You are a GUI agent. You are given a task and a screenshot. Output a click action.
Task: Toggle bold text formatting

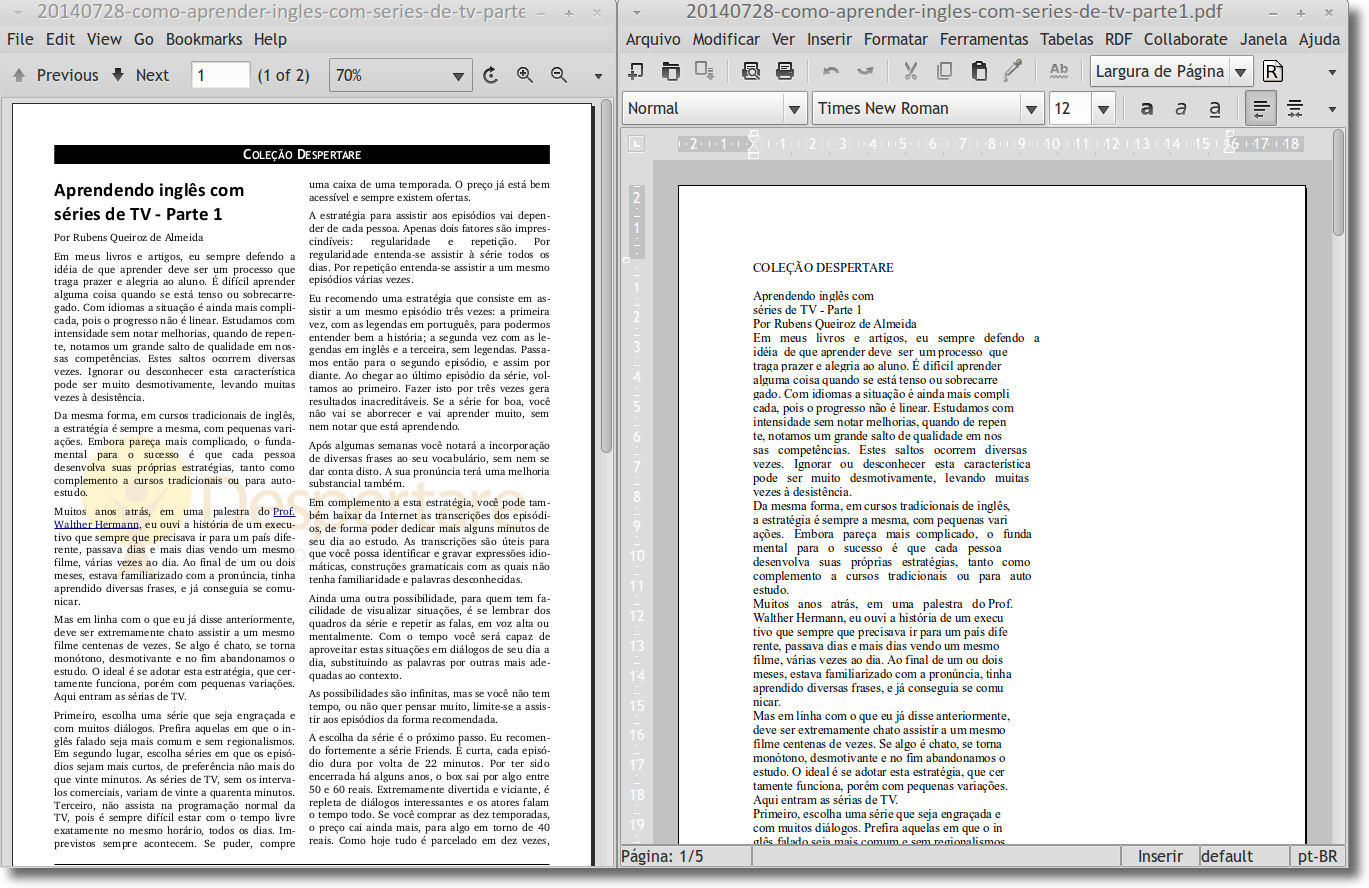[1147, 108]
